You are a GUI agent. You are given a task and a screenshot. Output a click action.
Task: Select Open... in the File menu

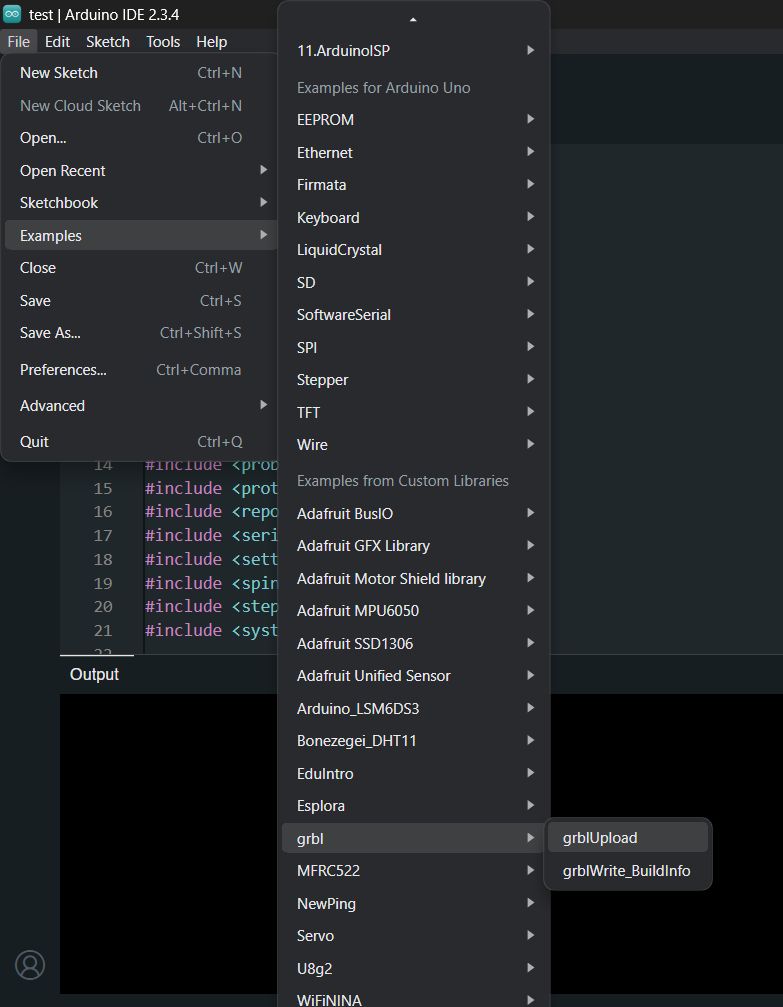(141, 137)
